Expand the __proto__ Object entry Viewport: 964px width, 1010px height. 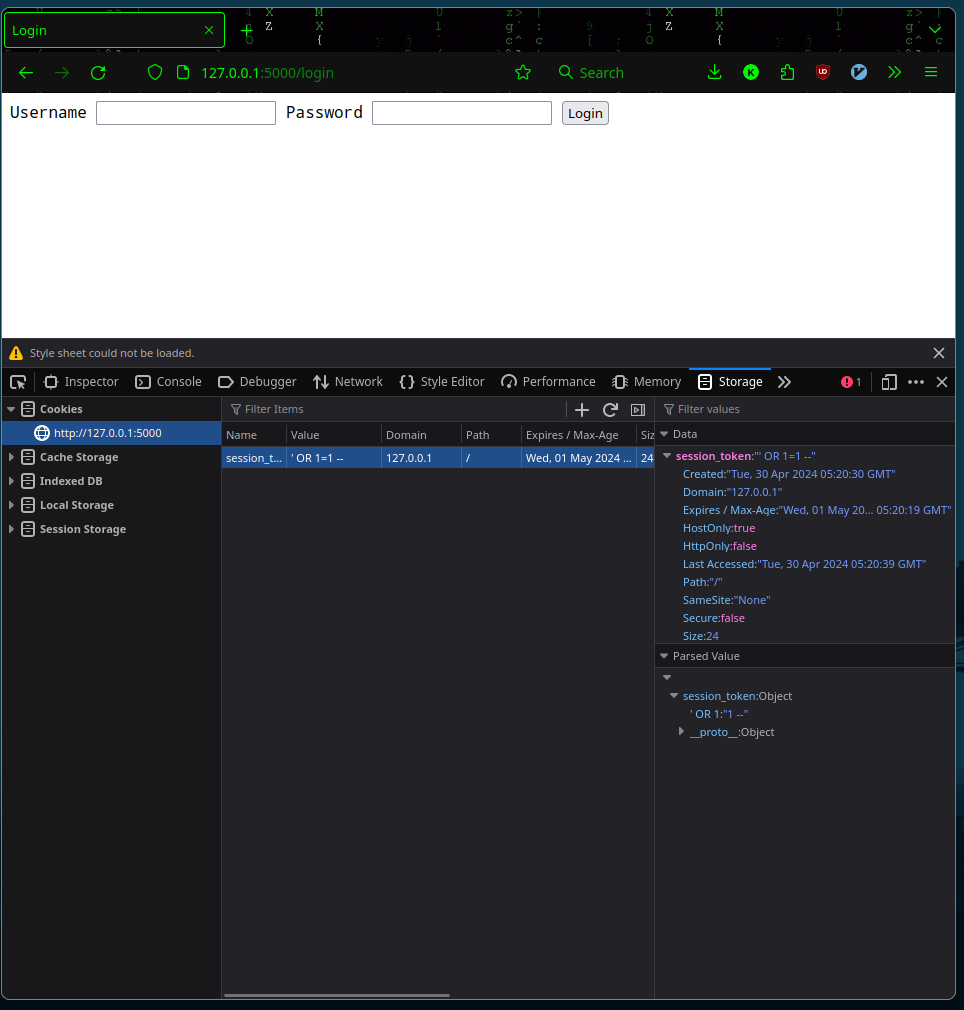point(681,732)
